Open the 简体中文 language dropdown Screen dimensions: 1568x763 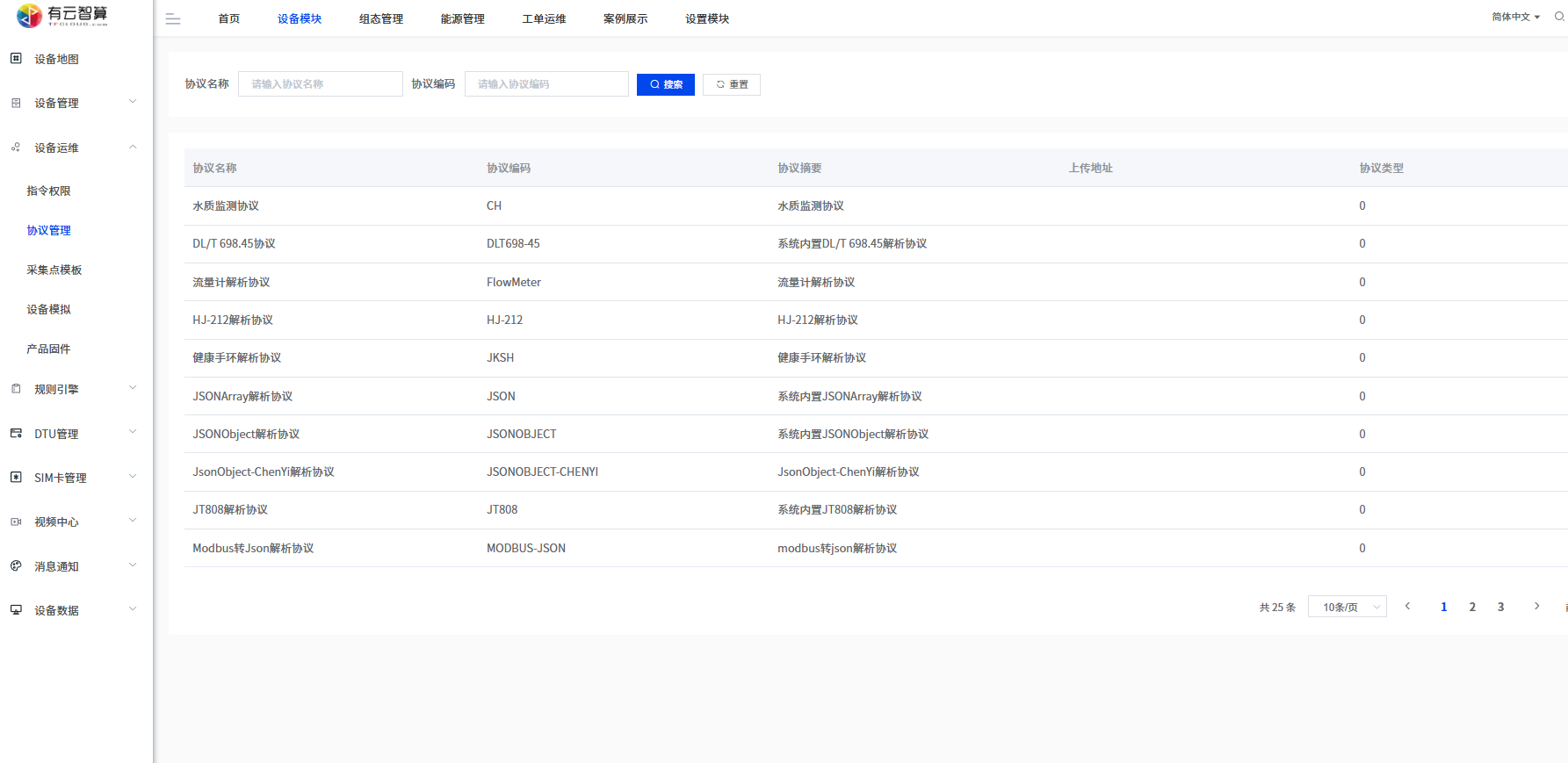pos(1515,17)
